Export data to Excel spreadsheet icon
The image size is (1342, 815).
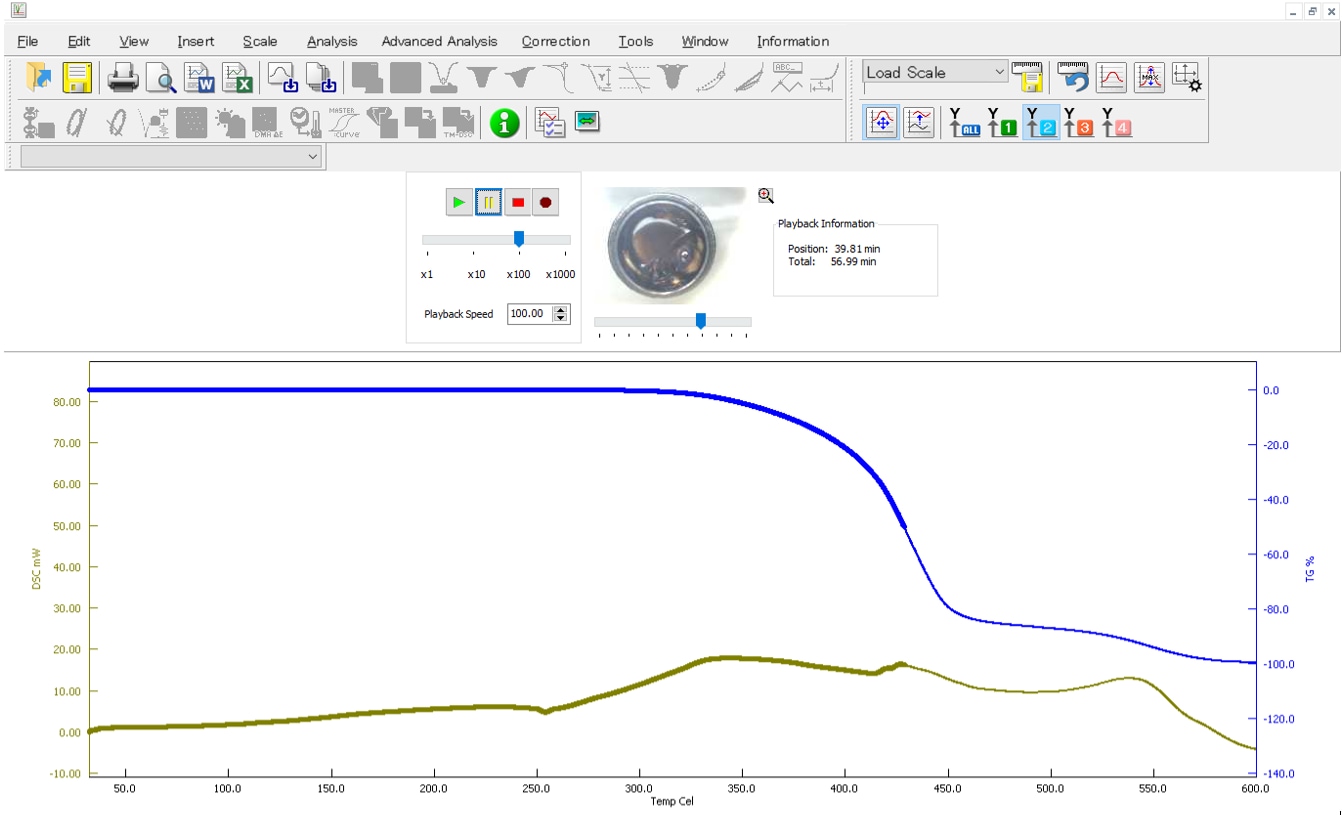tap(237, 77)
